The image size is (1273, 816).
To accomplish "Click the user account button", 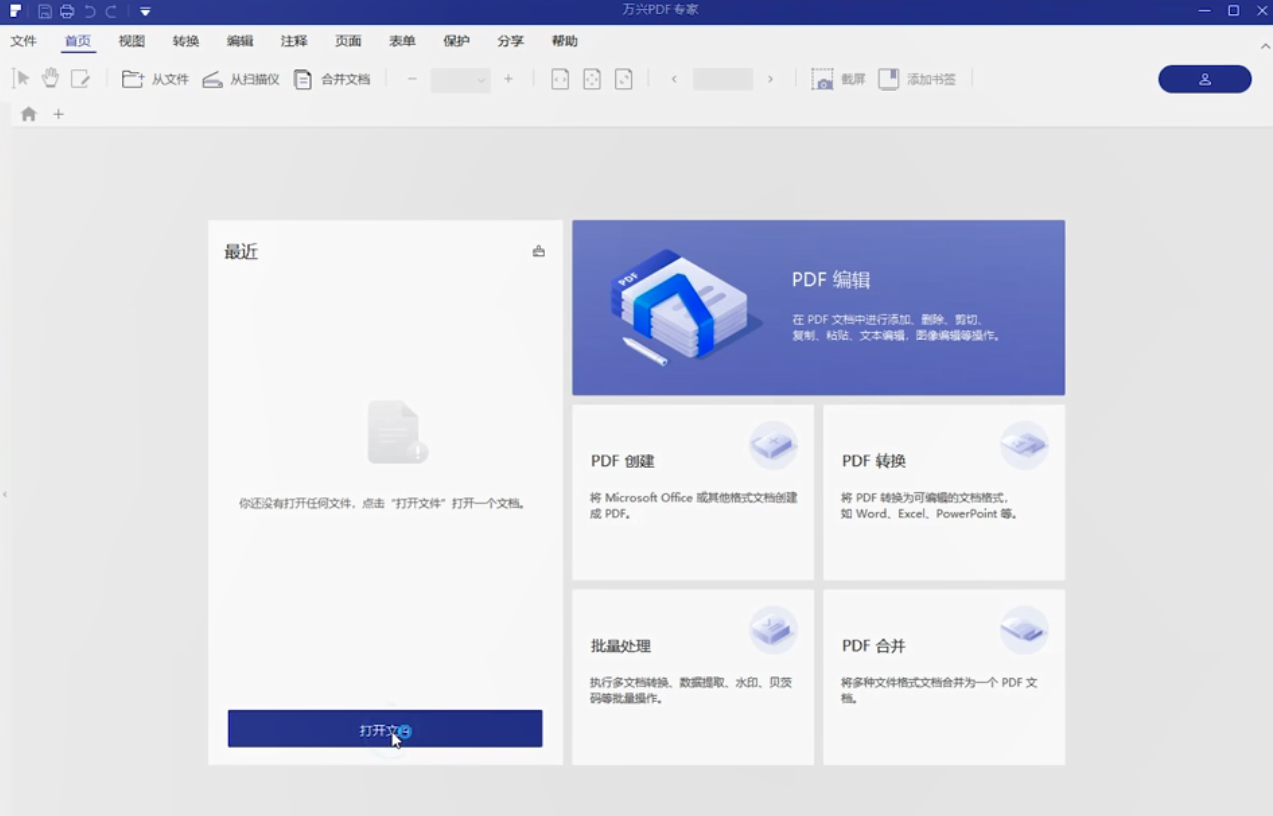I will tap(1205, 79).
